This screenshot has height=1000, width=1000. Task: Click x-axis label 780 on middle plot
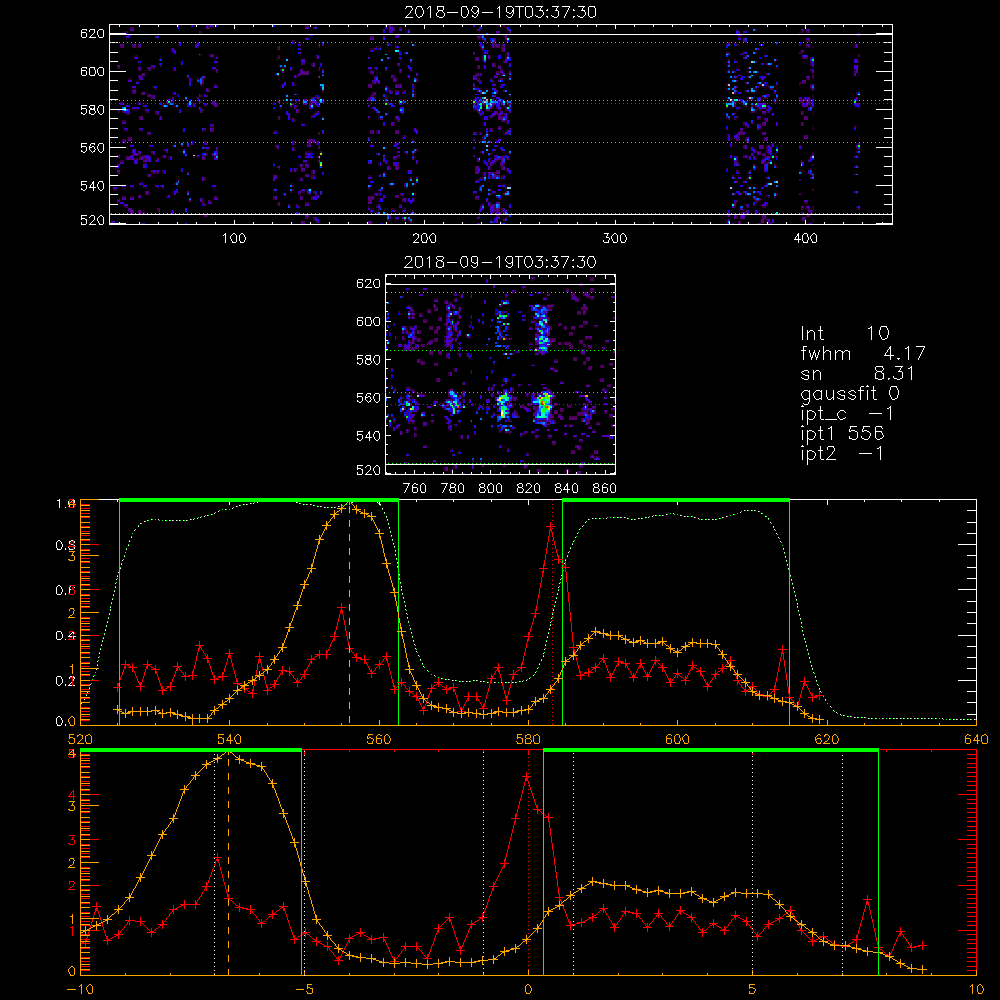click(453, 489)
